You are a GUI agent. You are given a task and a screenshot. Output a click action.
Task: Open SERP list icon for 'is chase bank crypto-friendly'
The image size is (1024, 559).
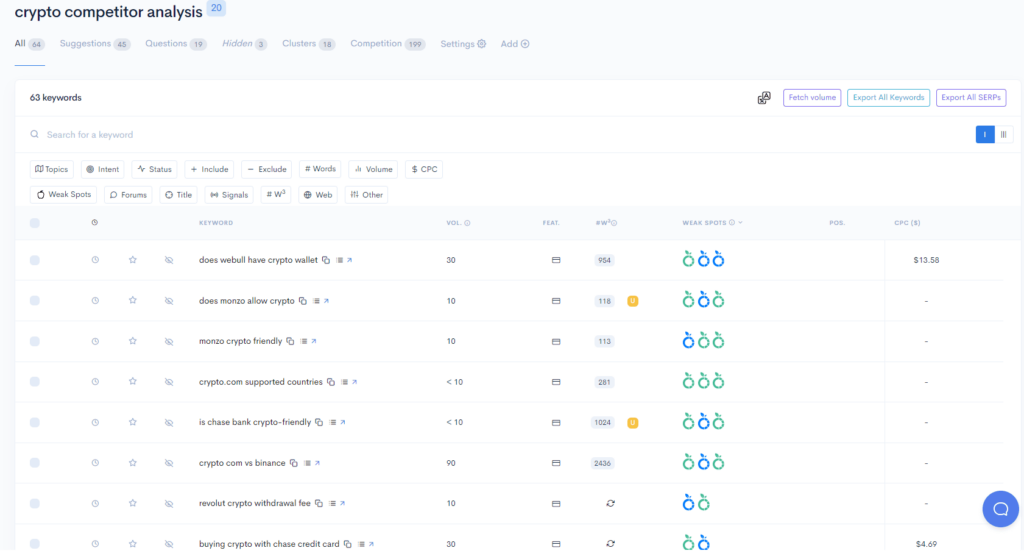coord(332,423)
